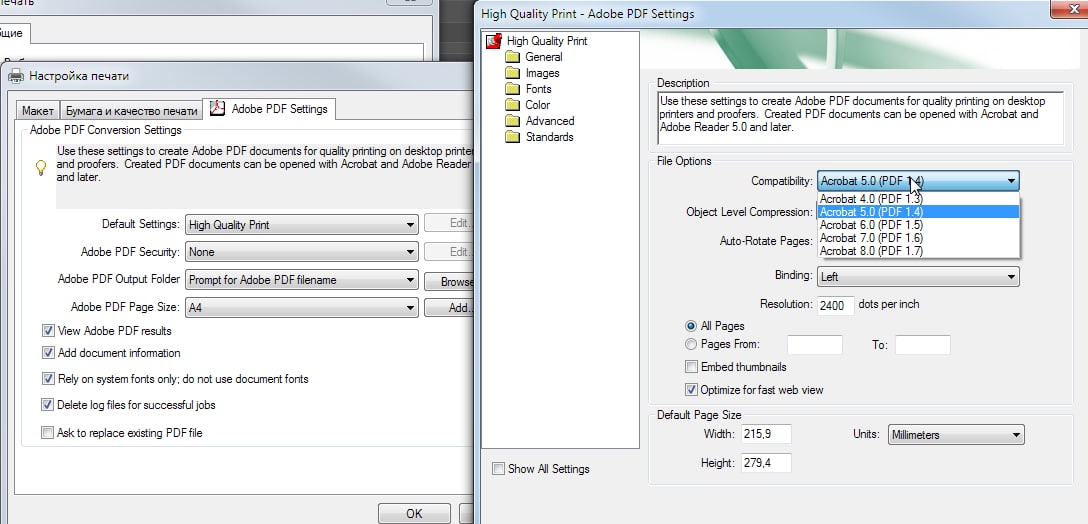Enable Ask to replace existing PDF file
Screen dimensions: 1088x524
coord(48,432)
